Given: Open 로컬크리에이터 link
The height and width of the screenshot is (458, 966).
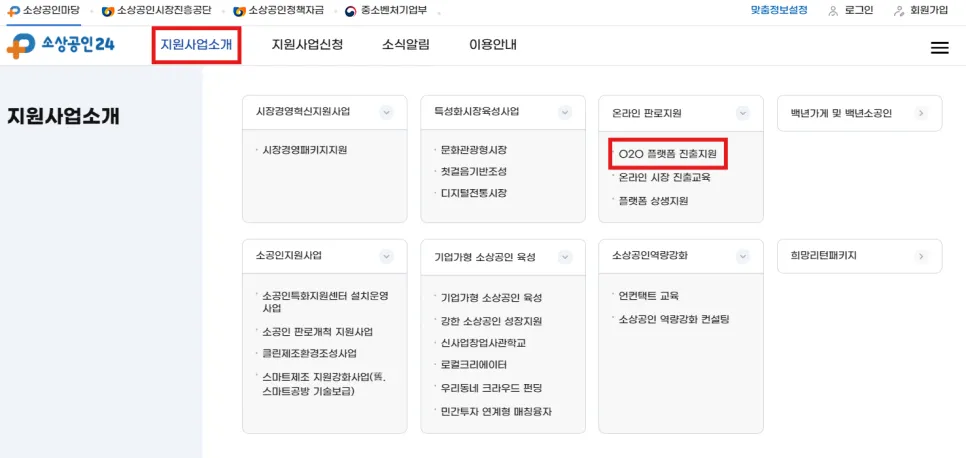Looking at the screenshot, I should [x=472, y=364].
